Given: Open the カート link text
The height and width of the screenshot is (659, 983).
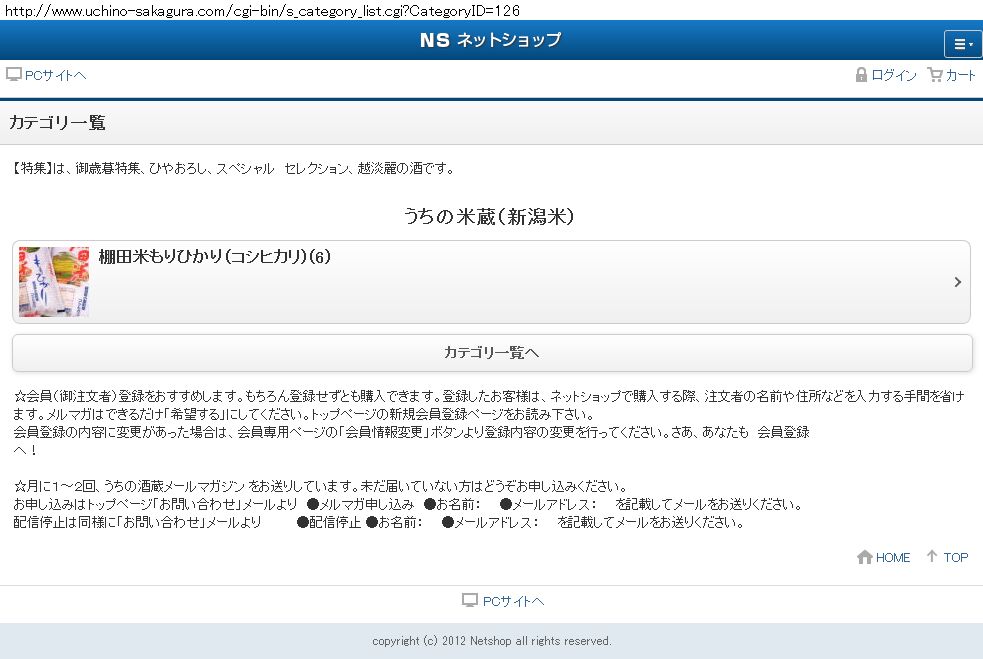Looking at the screenshot, I should pos(961,76).
